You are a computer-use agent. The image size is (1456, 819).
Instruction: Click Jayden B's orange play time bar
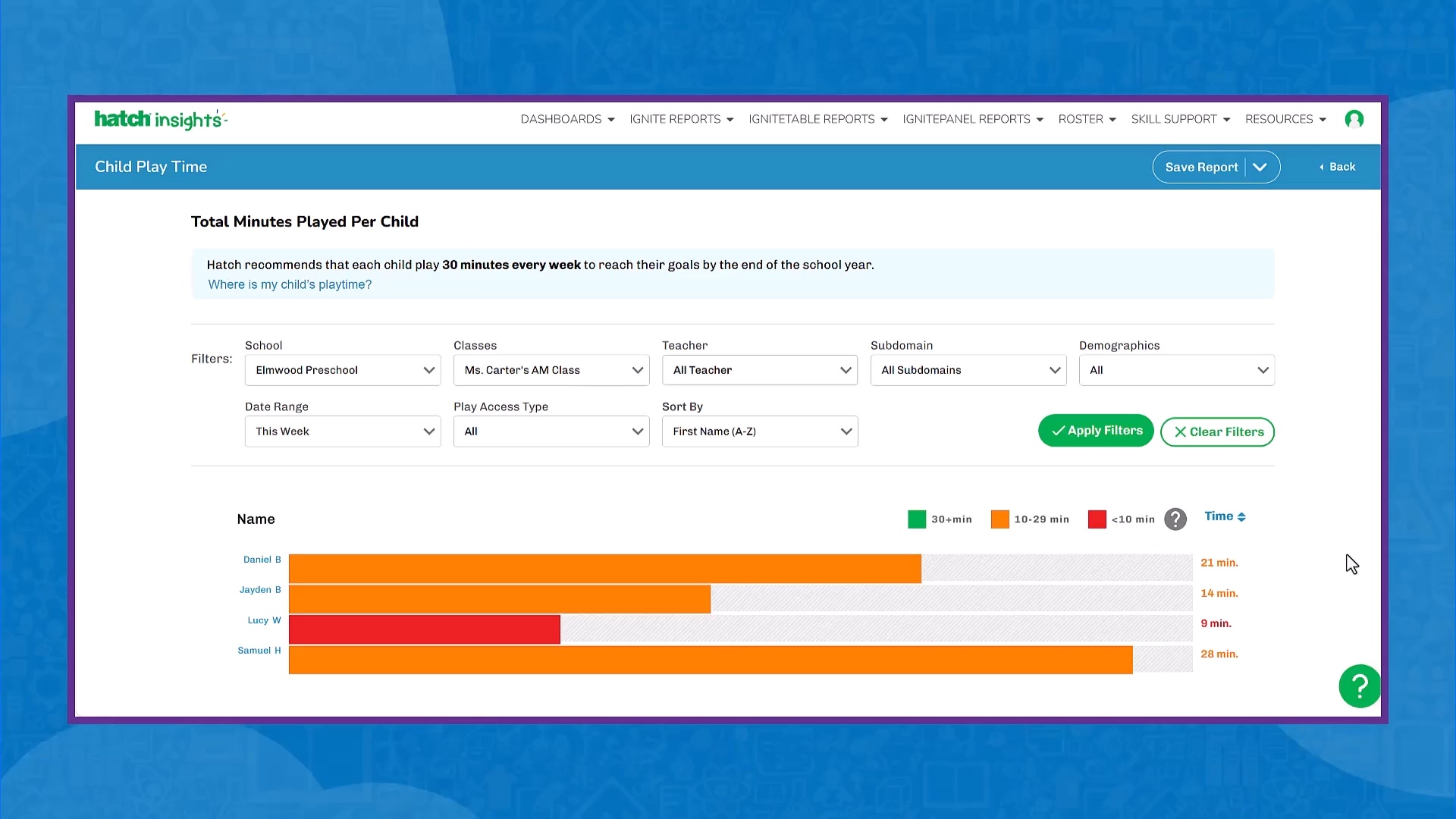(x=500, y=599)
